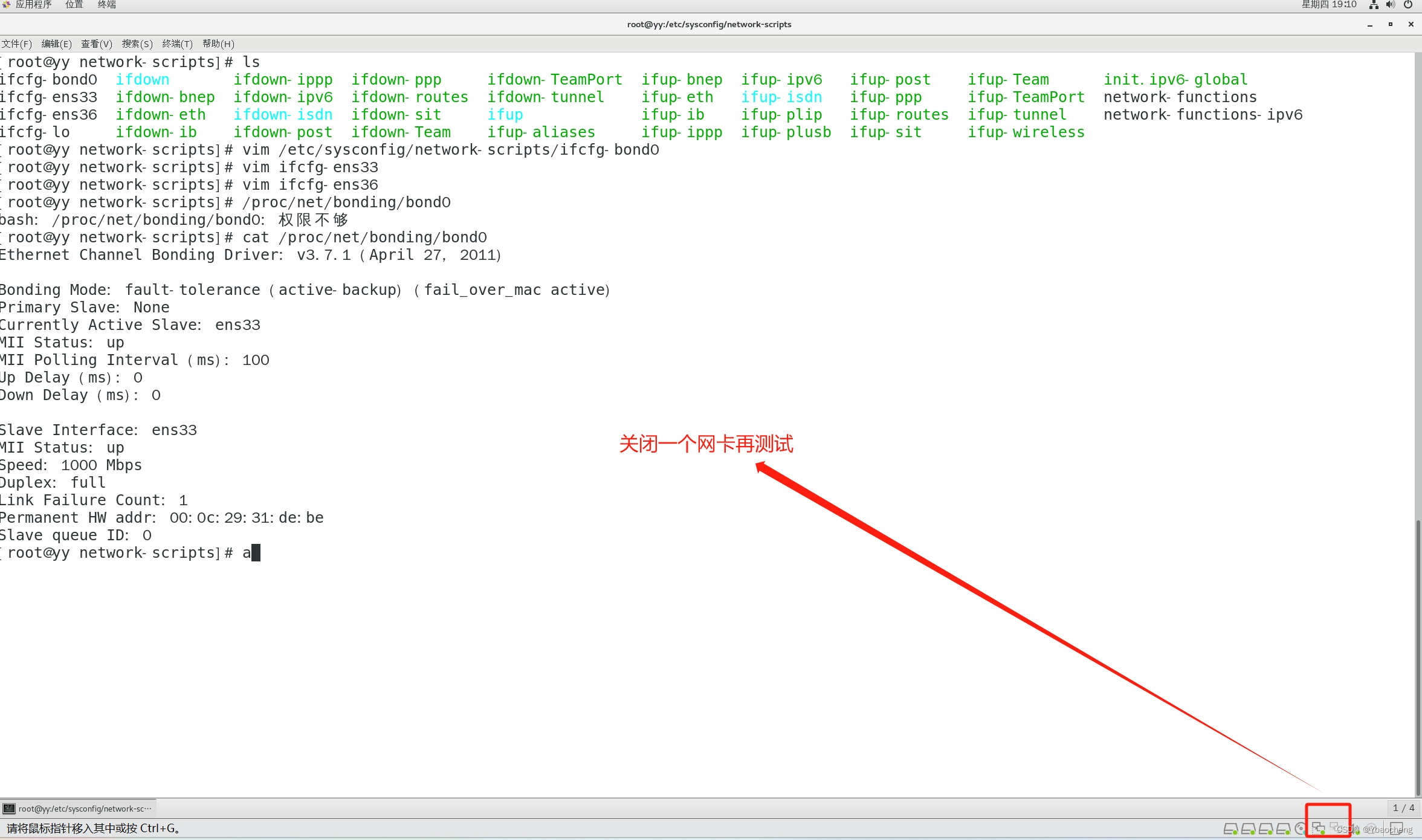This screenshot has width=1422, height=840.
Task: Open the 搜索(S) menu
Action: pos(137,44)
